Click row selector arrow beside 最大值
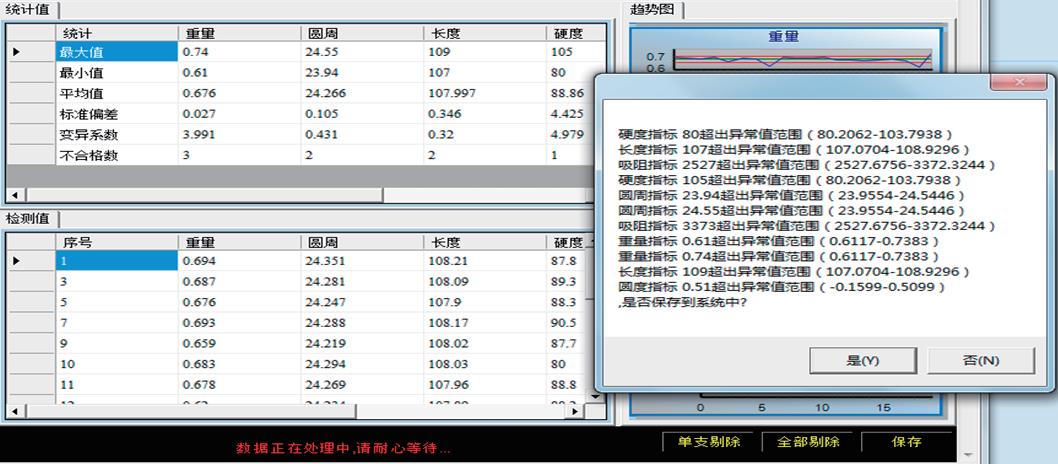 (15, 51)
